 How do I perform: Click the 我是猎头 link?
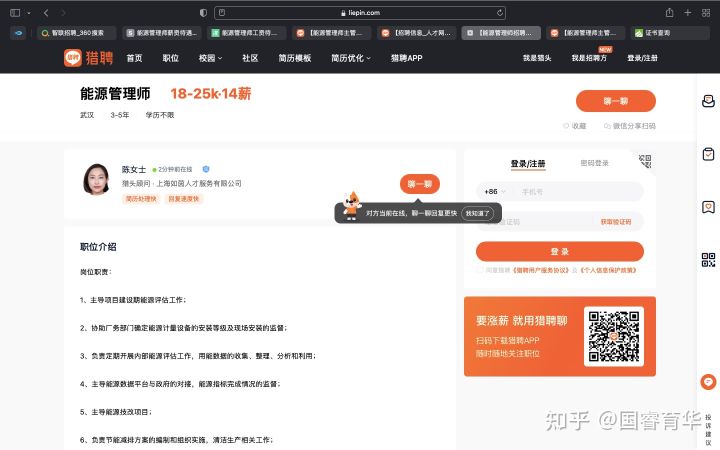[x=537, y=58]
